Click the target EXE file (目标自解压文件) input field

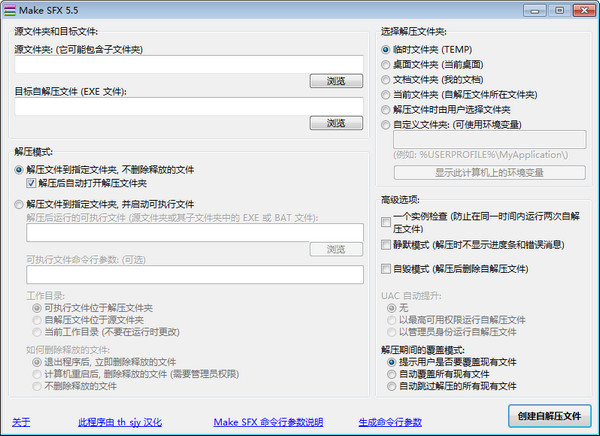(189, 106)
